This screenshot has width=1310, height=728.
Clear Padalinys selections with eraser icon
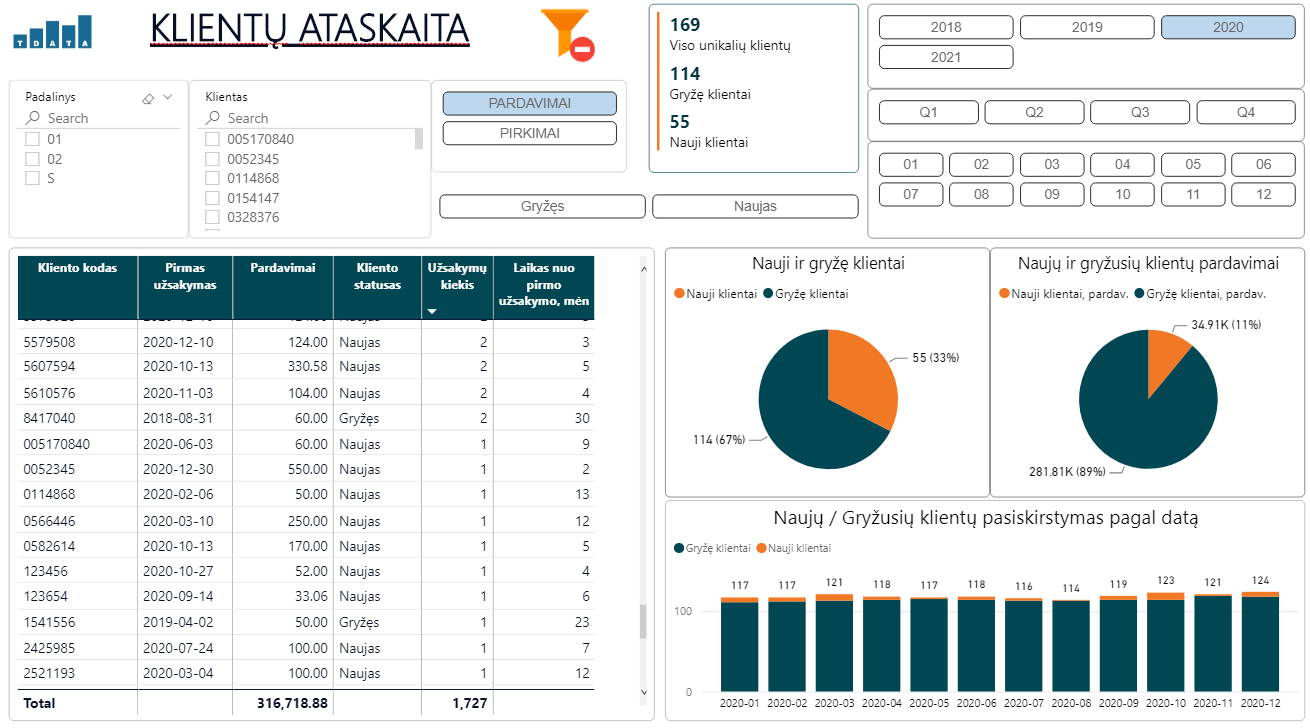tap(148, 98)
